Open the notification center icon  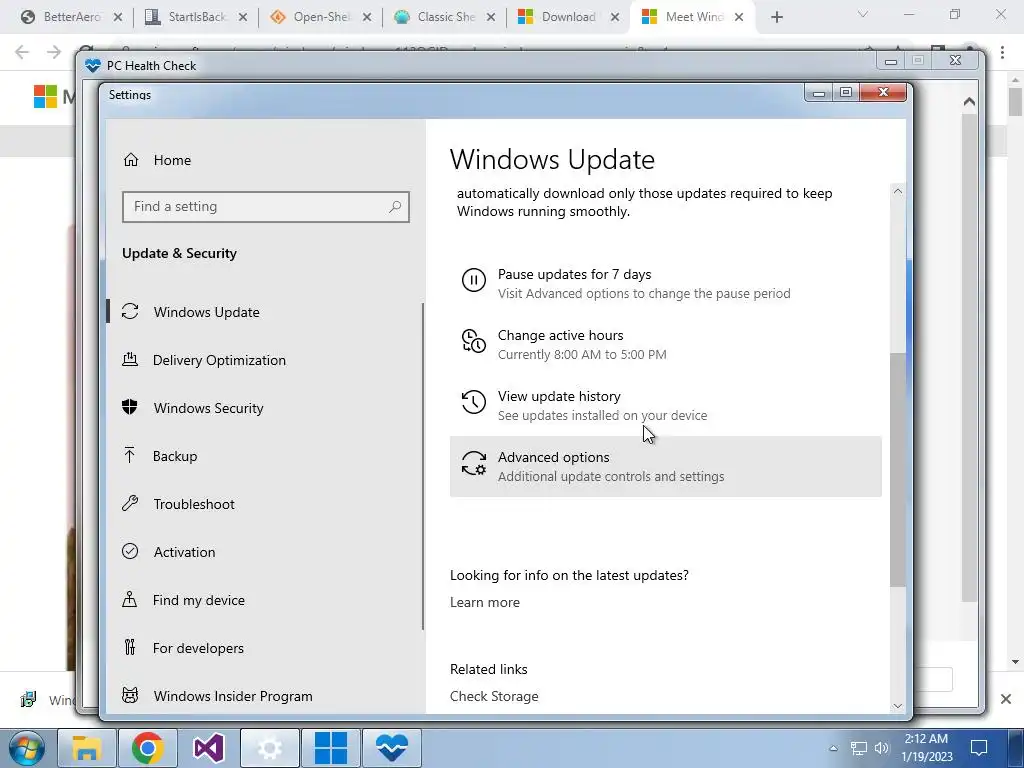979,748
